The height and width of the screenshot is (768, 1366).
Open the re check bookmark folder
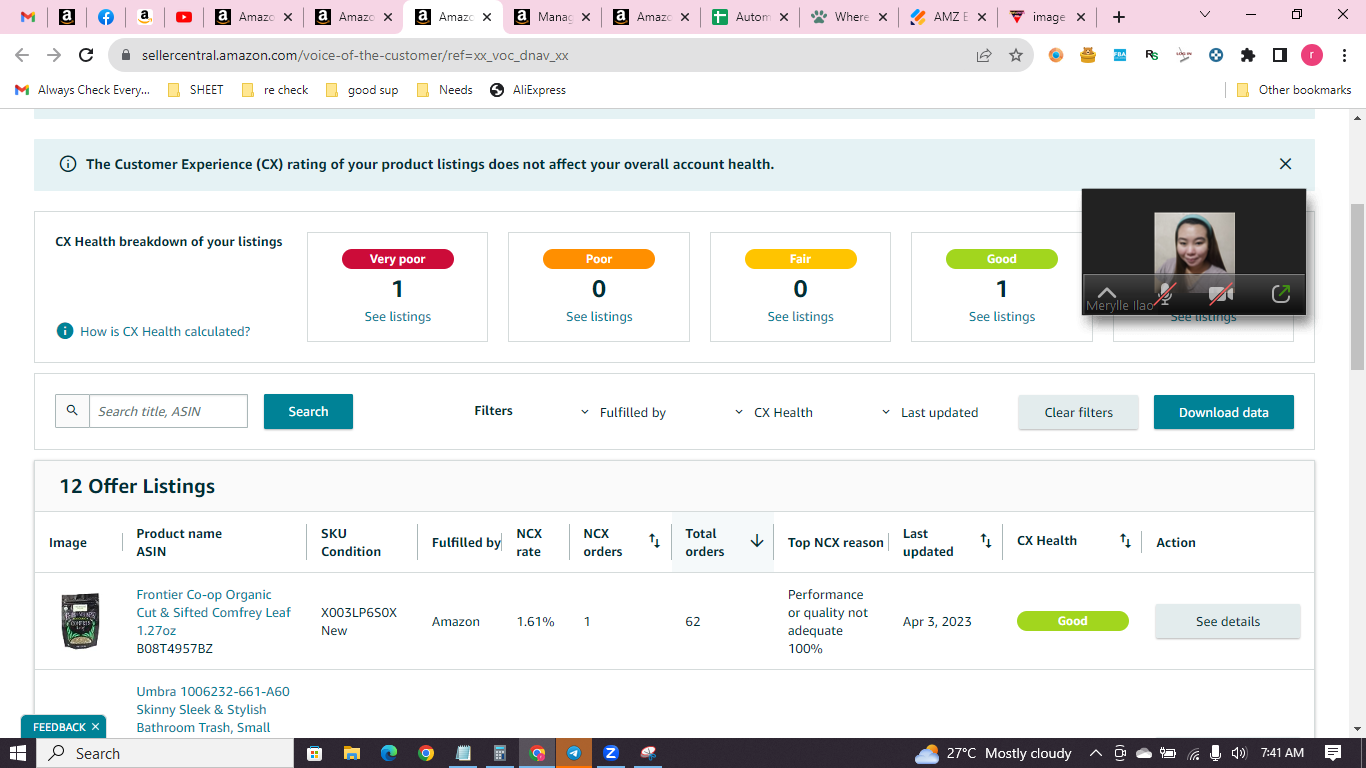pos(275,90)
